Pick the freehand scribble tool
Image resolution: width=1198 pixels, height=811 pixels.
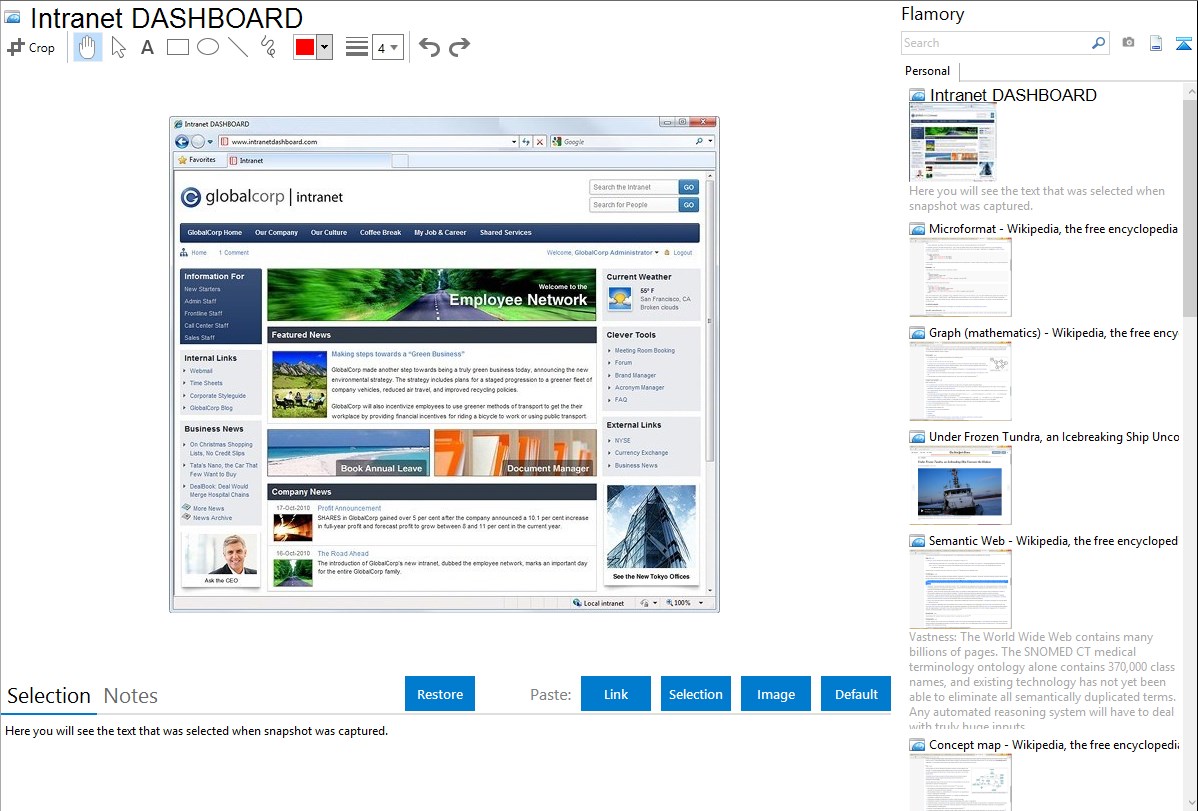point(268,47)
